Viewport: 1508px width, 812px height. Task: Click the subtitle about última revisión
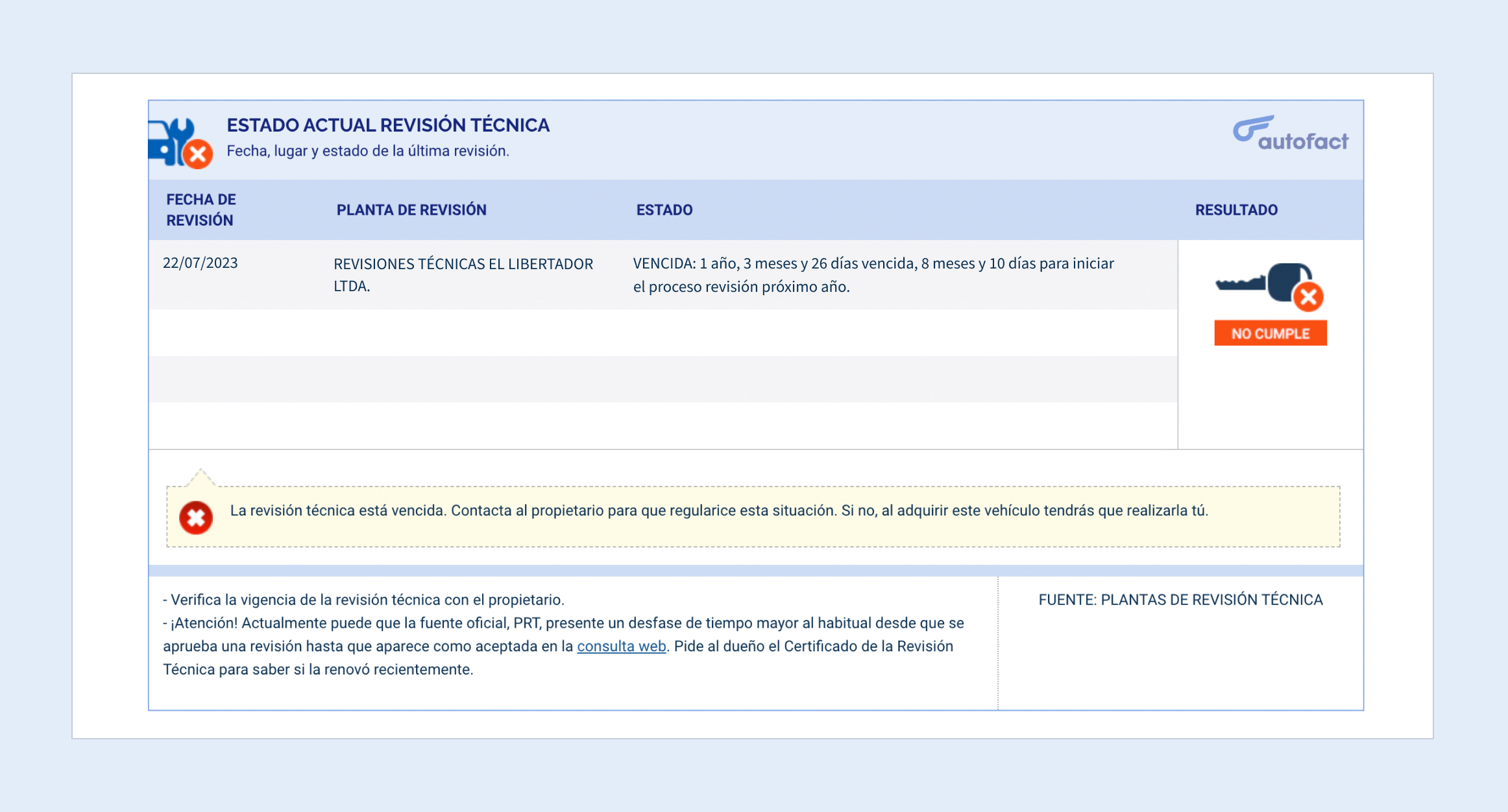(367, 150)
